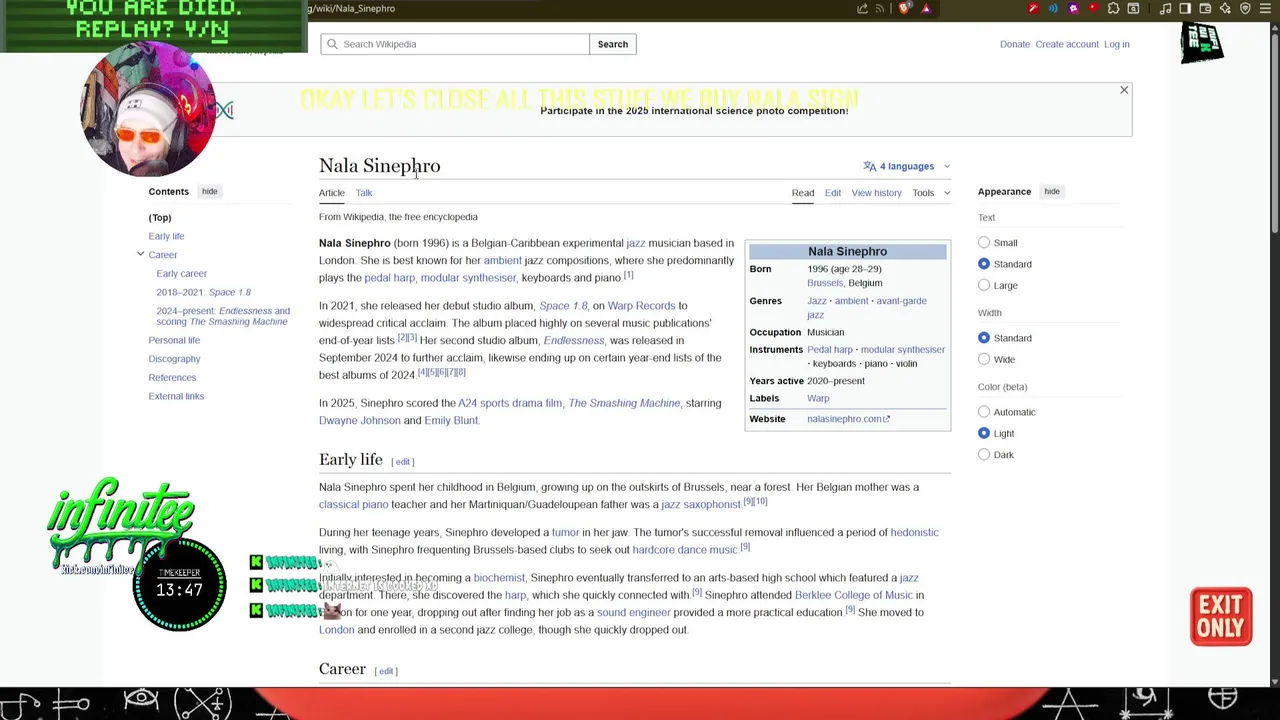
Task: Click the RSS feed icon in address bar
Action: click(x=881, y=8)
